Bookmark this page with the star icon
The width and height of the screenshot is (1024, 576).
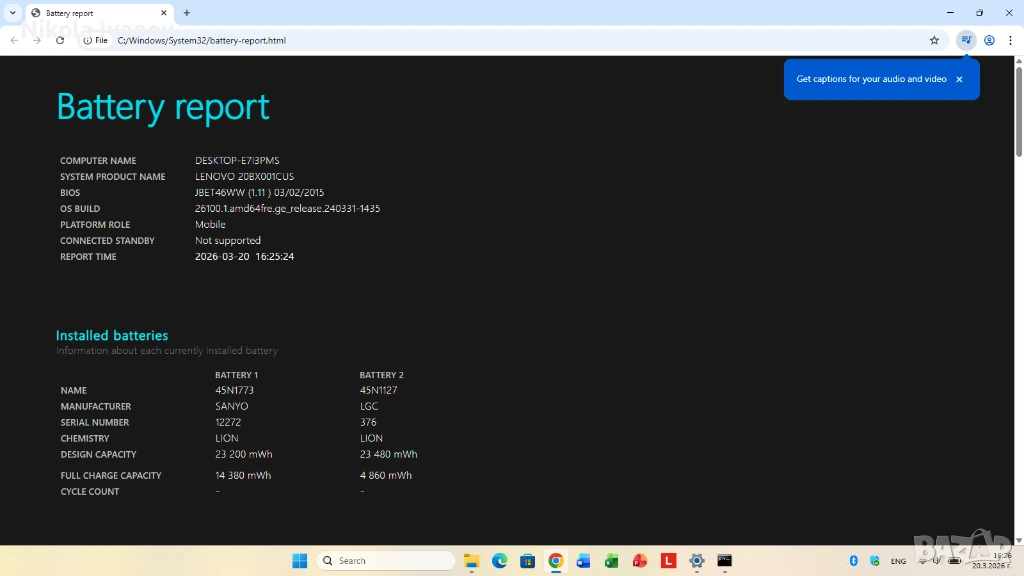coord(934,40)
